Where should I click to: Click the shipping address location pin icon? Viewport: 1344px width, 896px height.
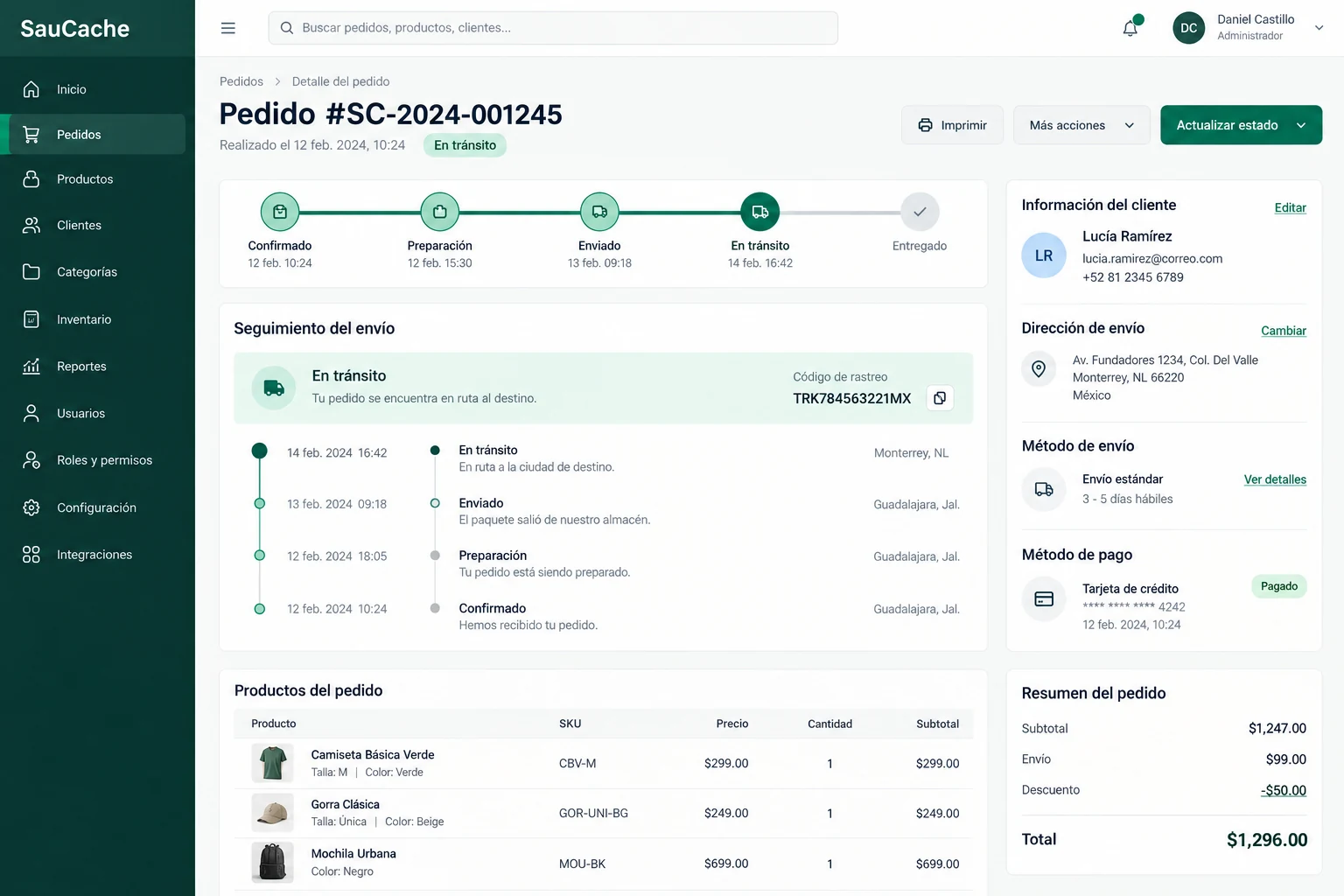pos(1039,369)
